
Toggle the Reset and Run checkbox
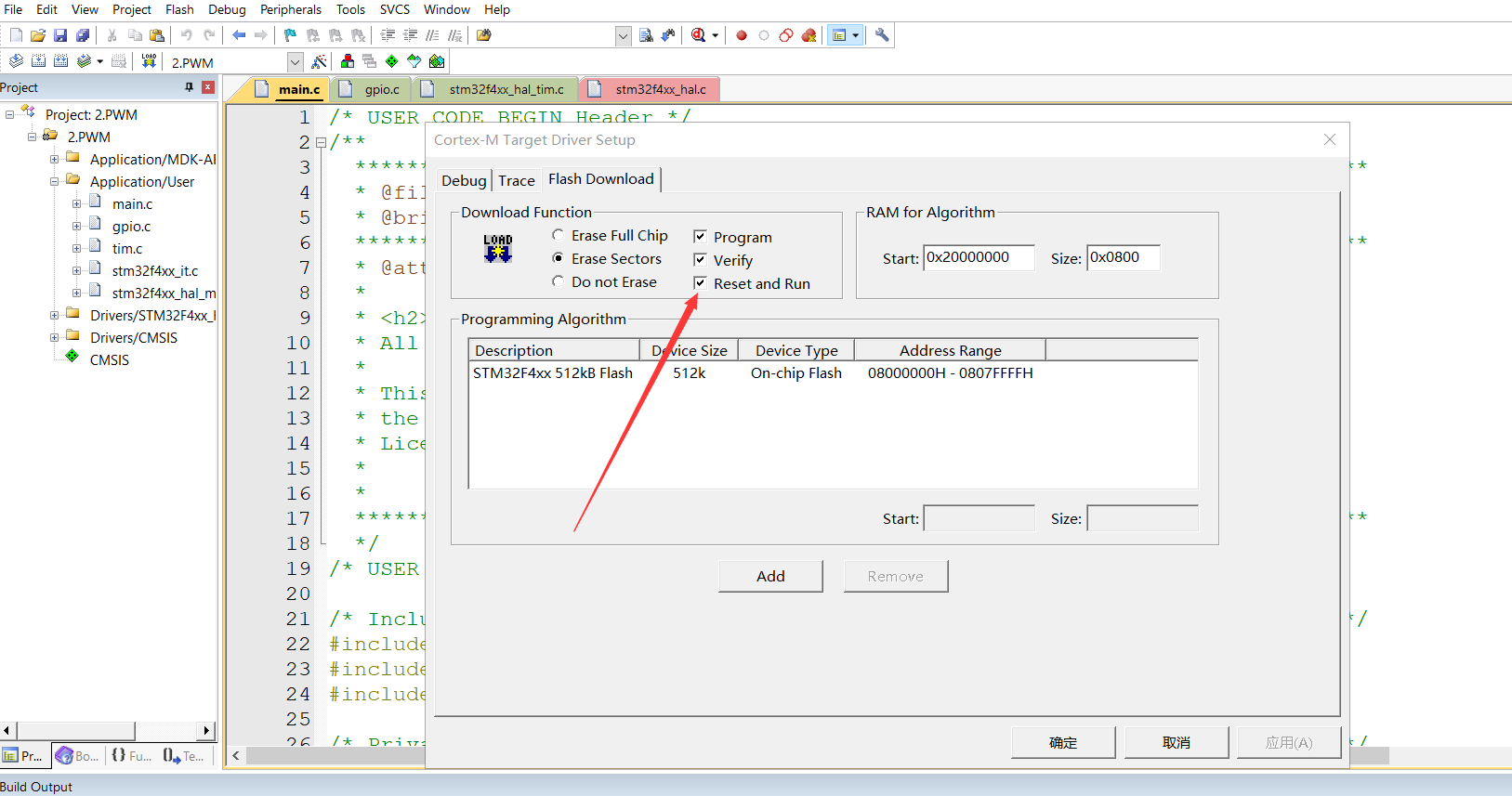pyautogui.click(x=700, y=283)
